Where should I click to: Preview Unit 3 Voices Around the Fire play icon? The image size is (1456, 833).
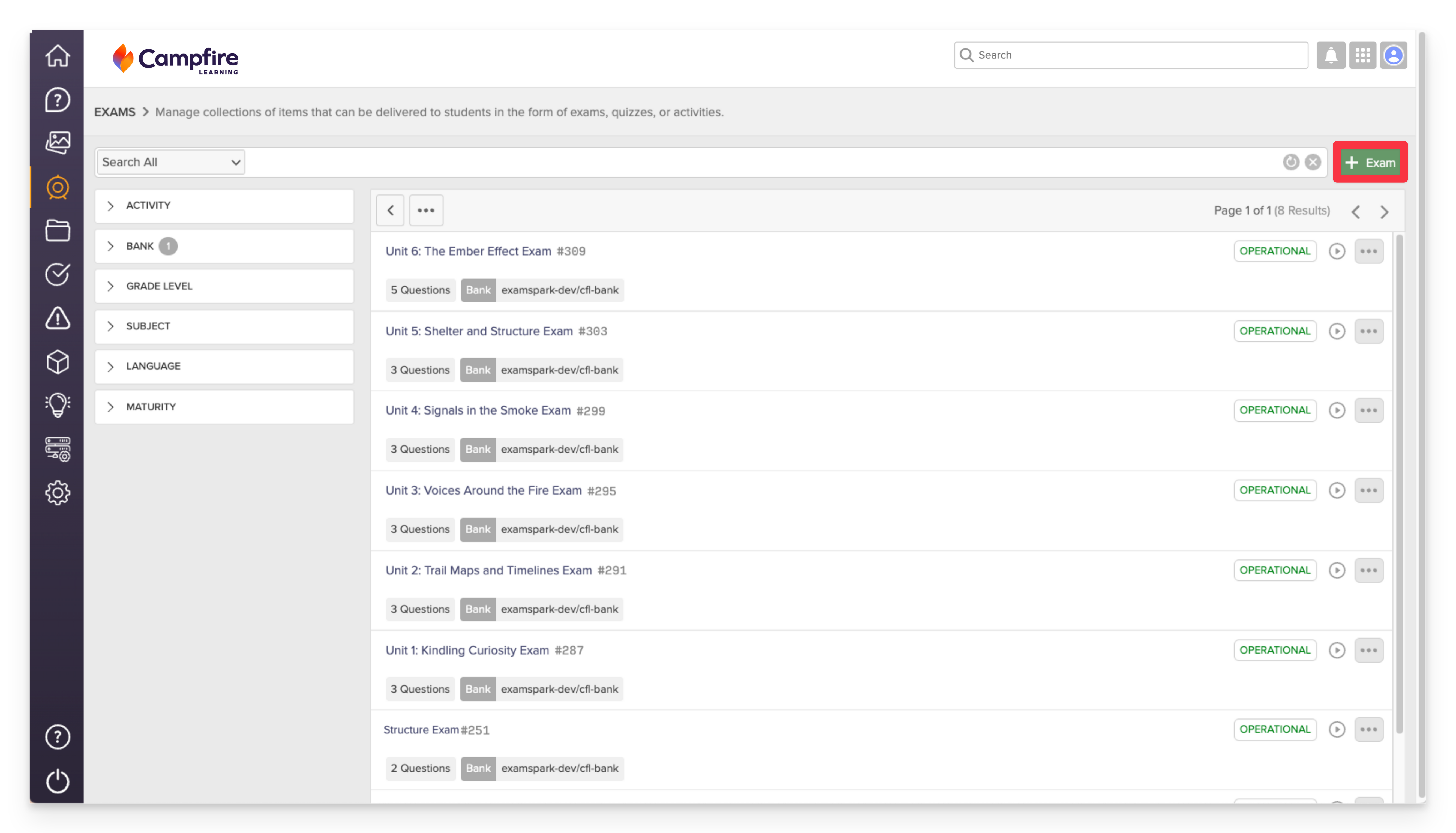(1337, 490)
